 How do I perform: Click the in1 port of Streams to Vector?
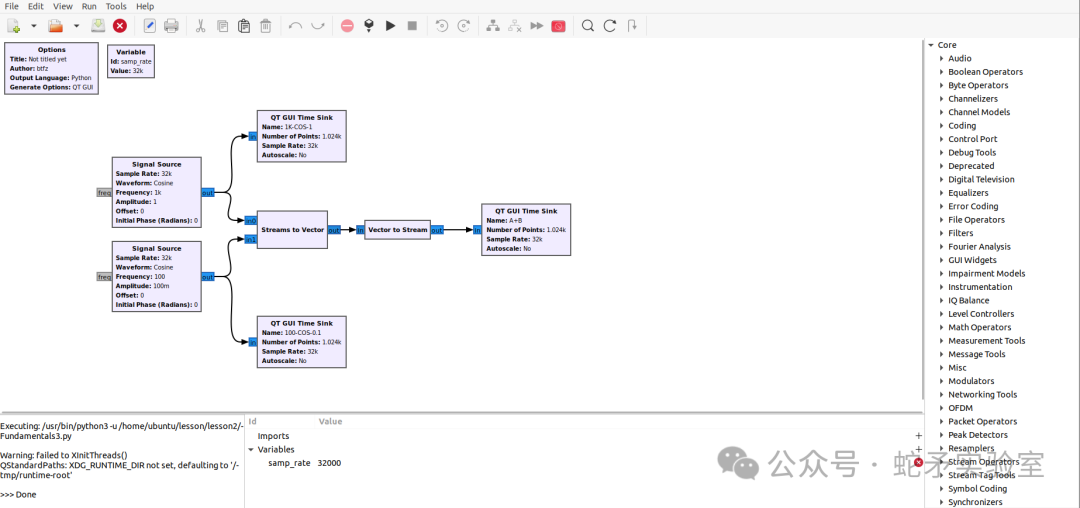point(251,240)
